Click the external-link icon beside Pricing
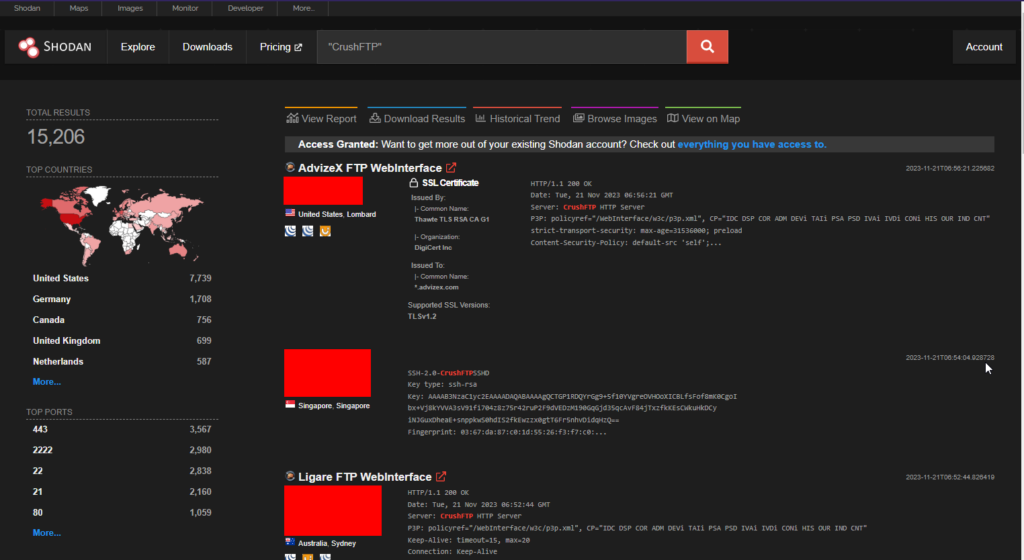Image resolution: width=1024 pixels, height=560 pixels. [x=298, y=47]
